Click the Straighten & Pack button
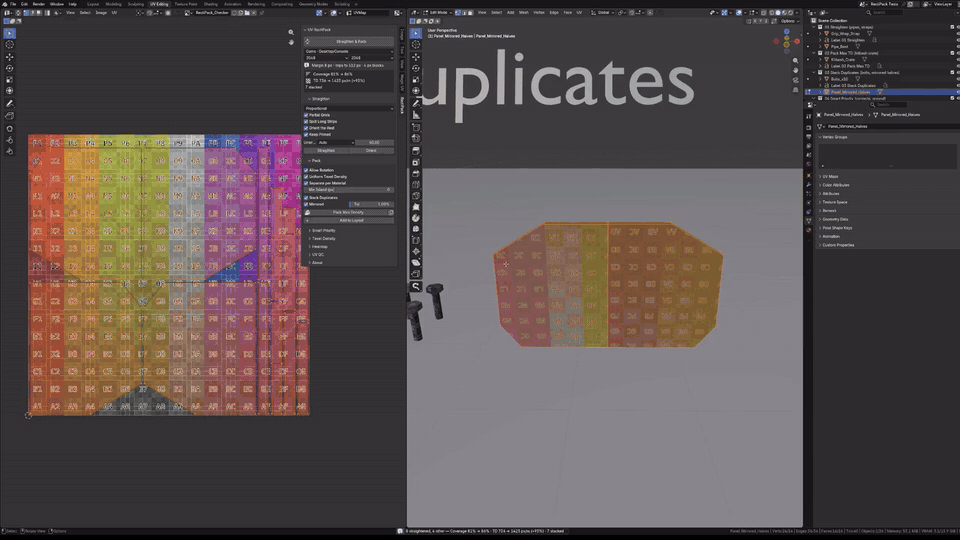This screenshot has width=960, height=540. point(349,41)
